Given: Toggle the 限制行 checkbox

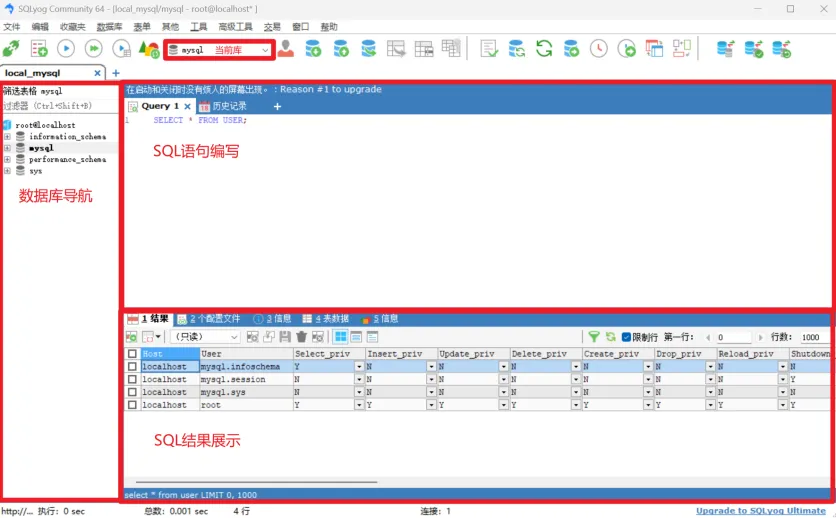Looking at the screenshot, I should click(x=626, y=337).
